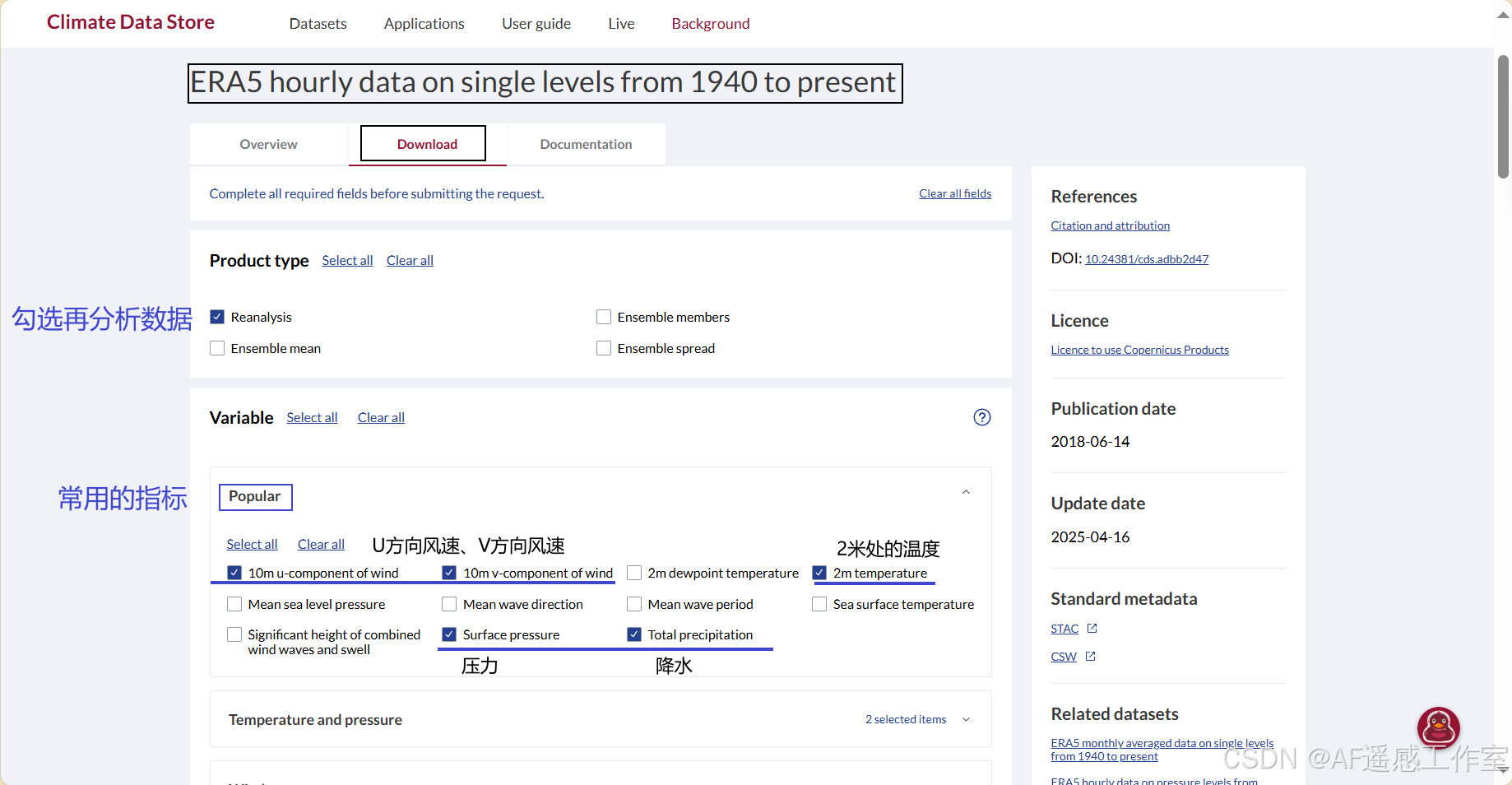Click Select all for Product type
This screenshot has height=785, width=1512.
pos(347,260)
